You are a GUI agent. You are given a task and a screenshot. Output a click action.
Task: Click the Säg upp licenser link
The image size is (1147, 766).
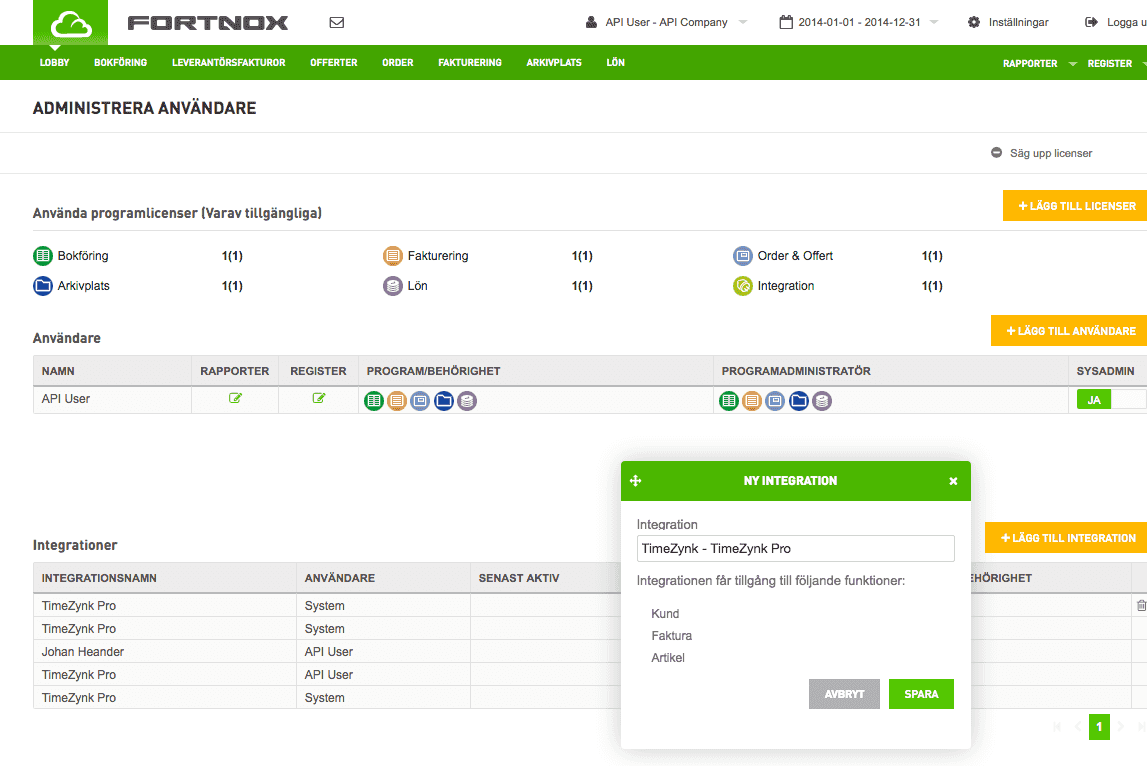click(1051, 153)
